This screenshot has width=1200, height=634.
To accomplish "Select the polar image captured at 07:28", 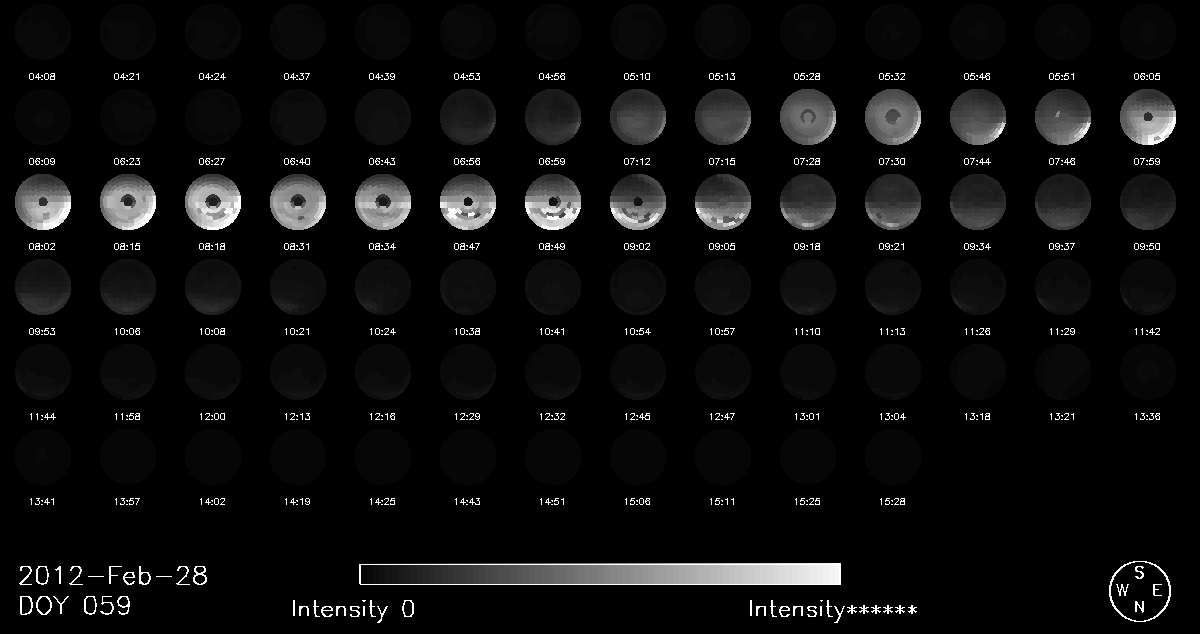I will pyautogui.click(x=808, y=117).
